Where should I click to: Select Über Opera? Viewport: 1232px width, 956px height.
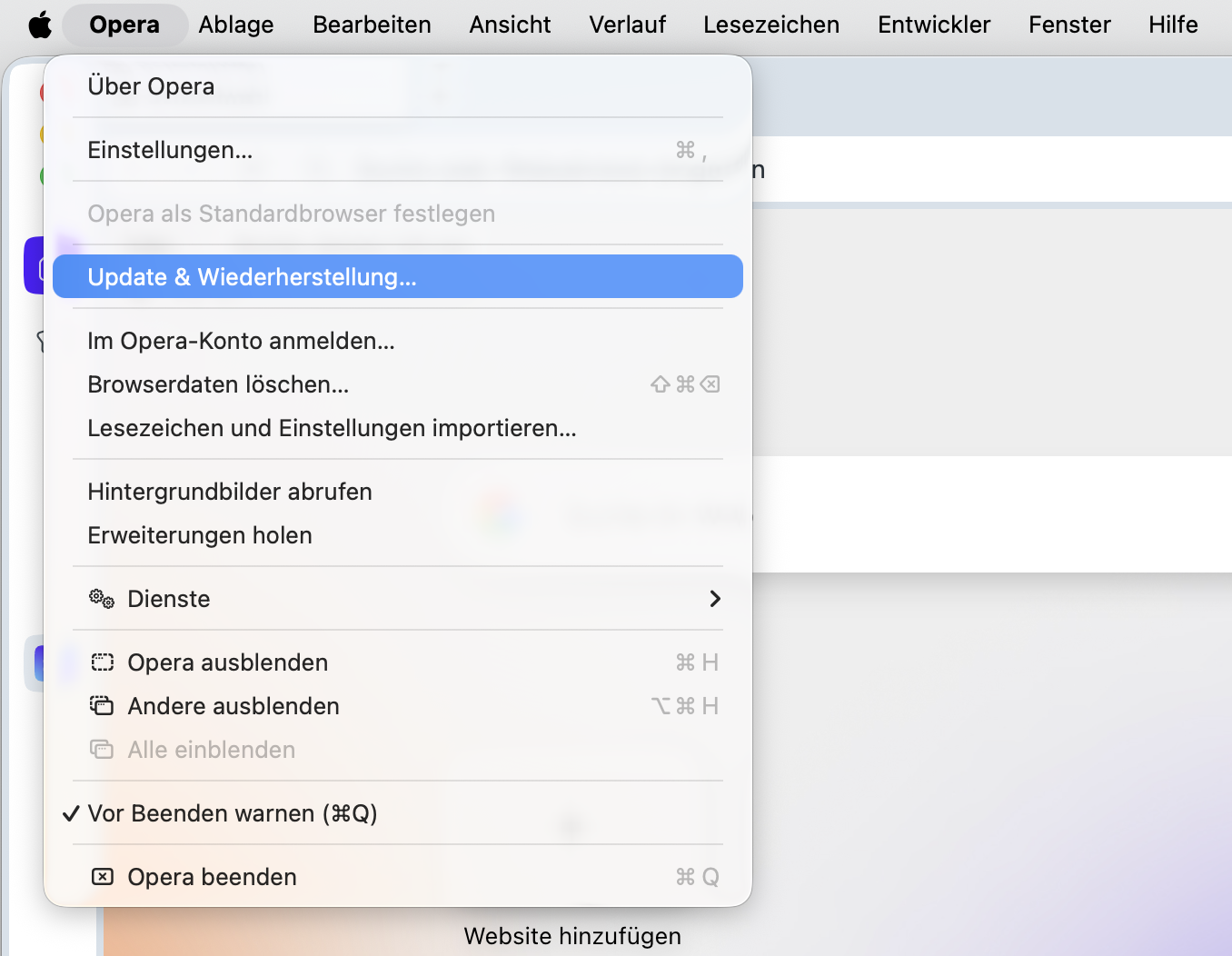[x=398, y=86]
